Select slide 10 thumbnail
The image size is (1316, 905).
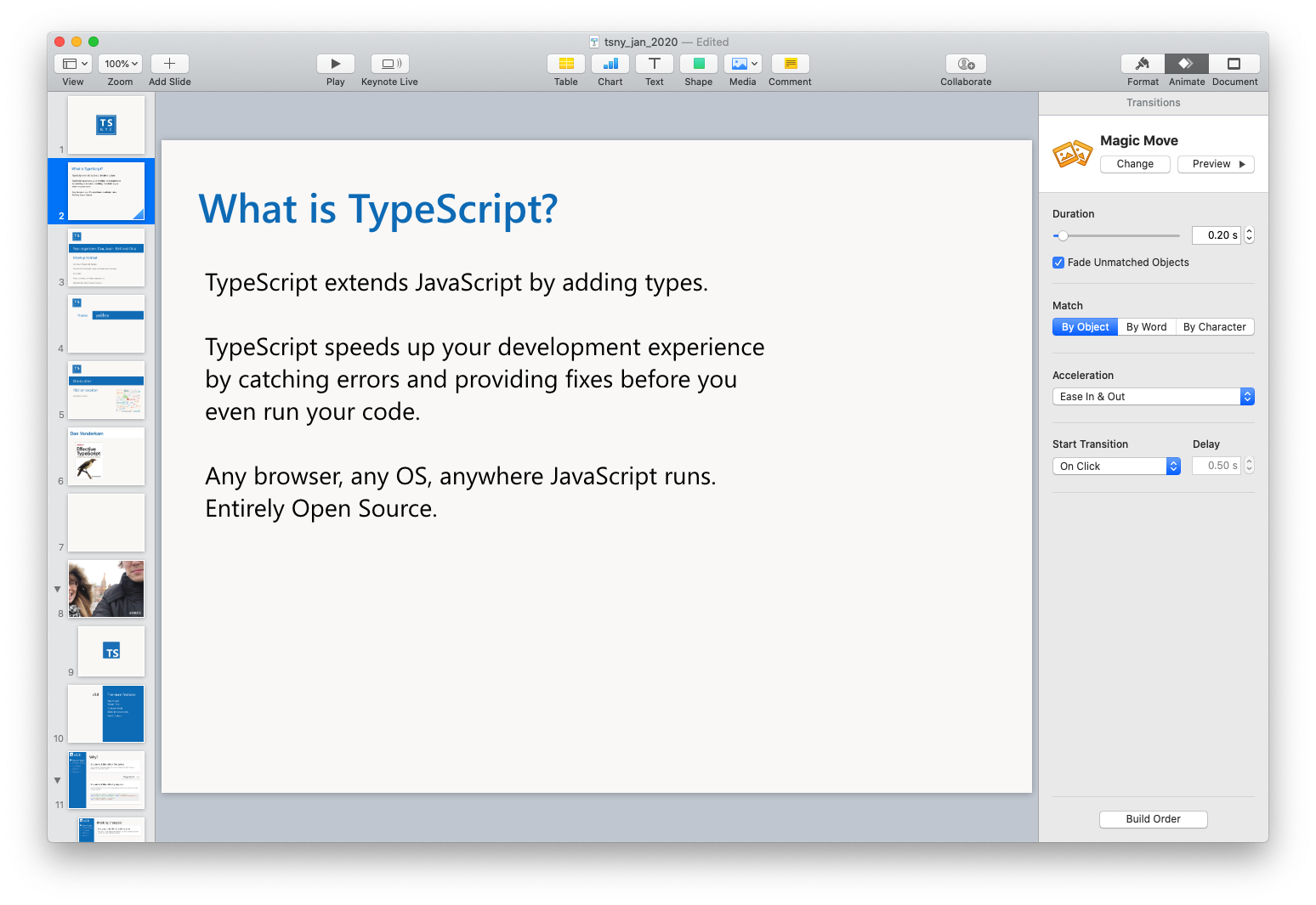pyautogui.click(x=106, y=714)
